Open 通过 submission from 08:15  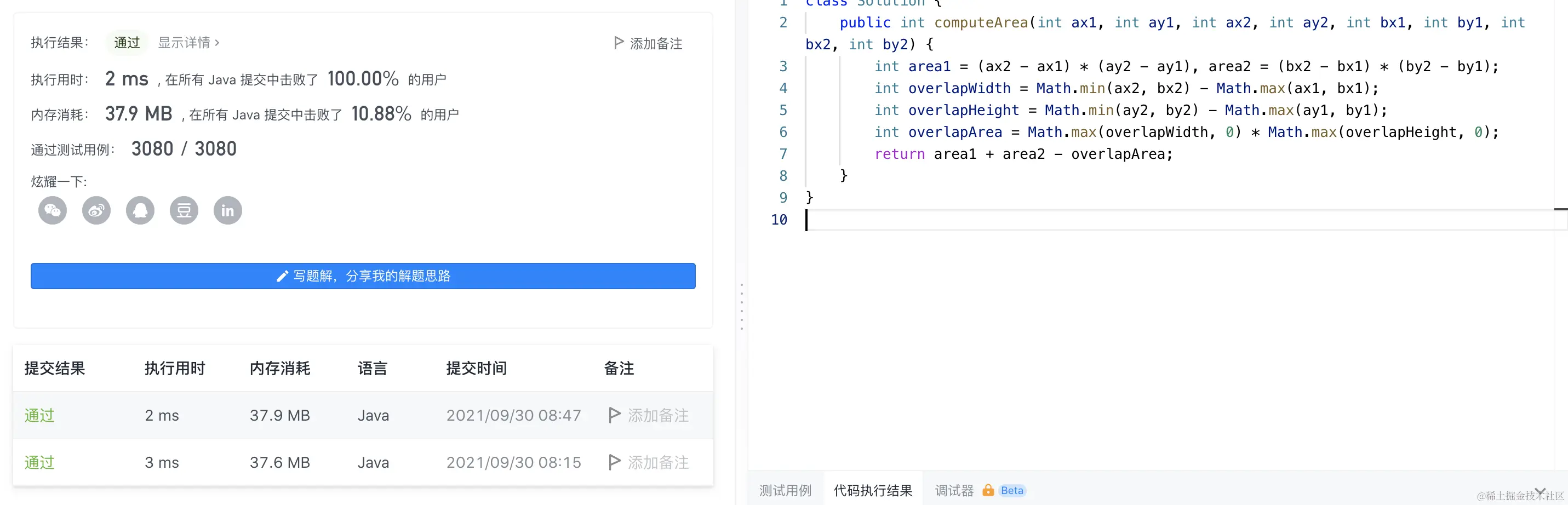tap(39, 463)
